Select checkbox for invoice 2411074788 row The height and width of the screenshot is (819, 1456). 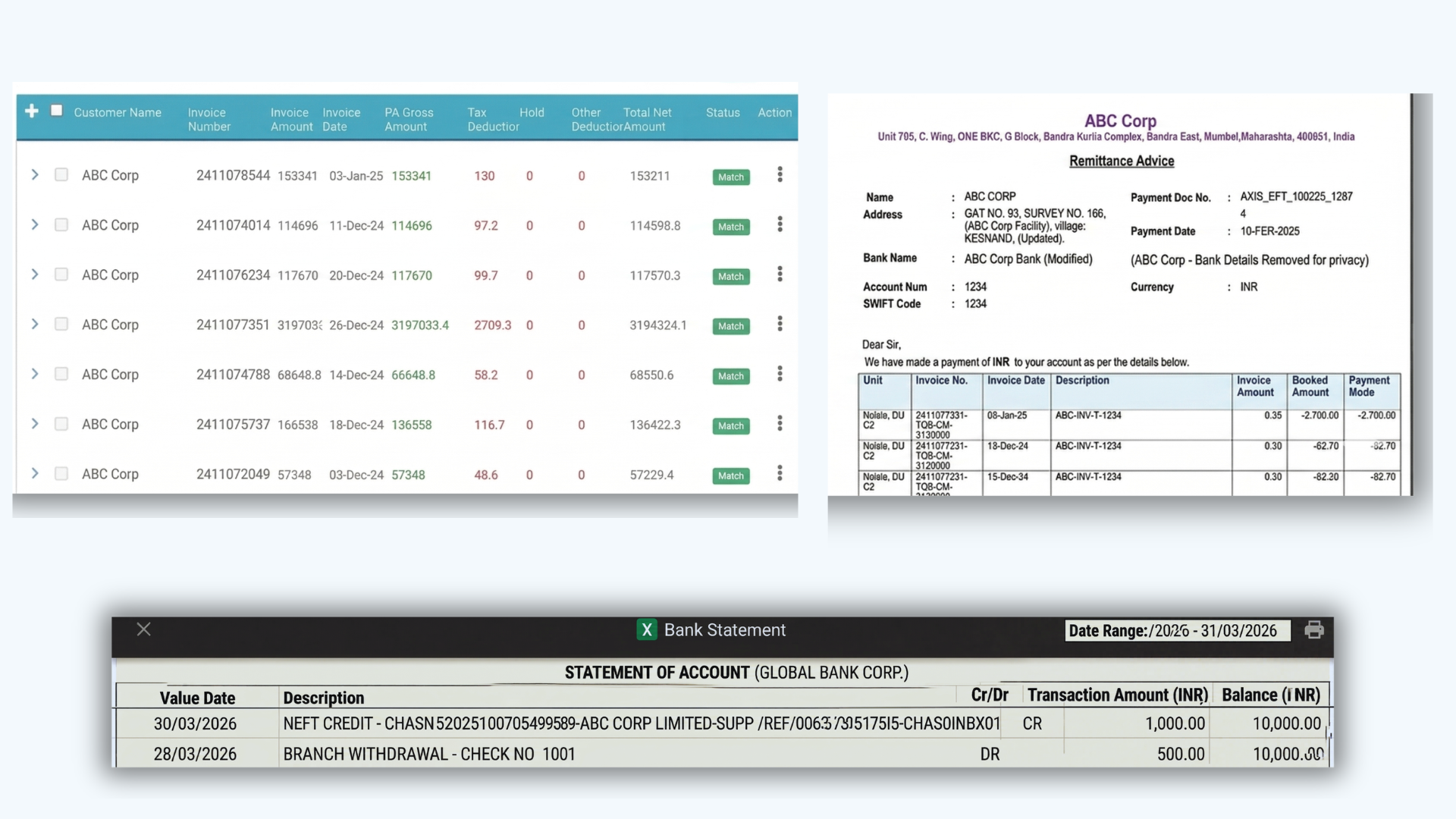[61, 374]
